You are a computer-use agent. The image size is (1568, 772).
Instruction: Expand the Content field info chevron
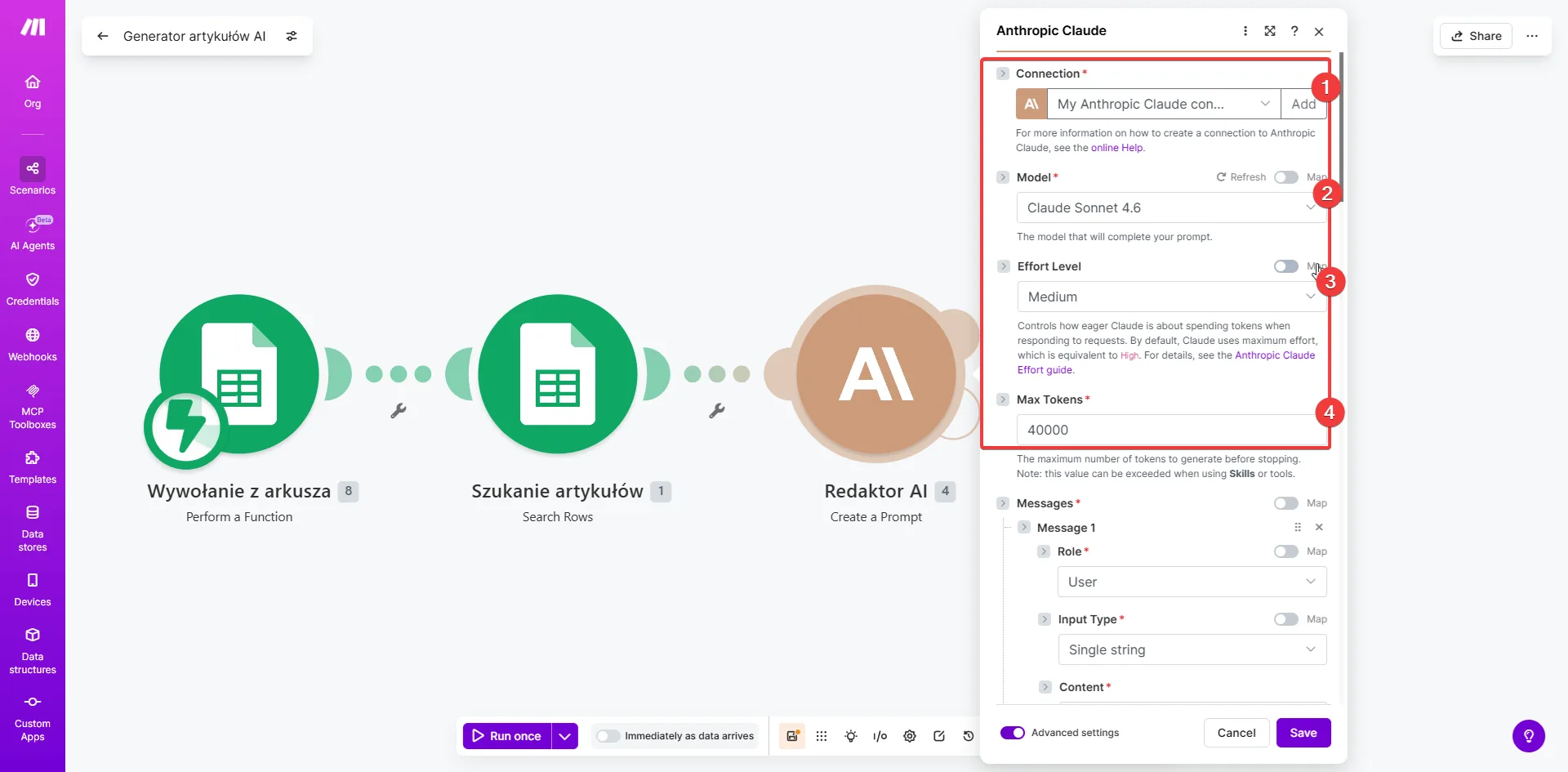tap(1045, 687)
